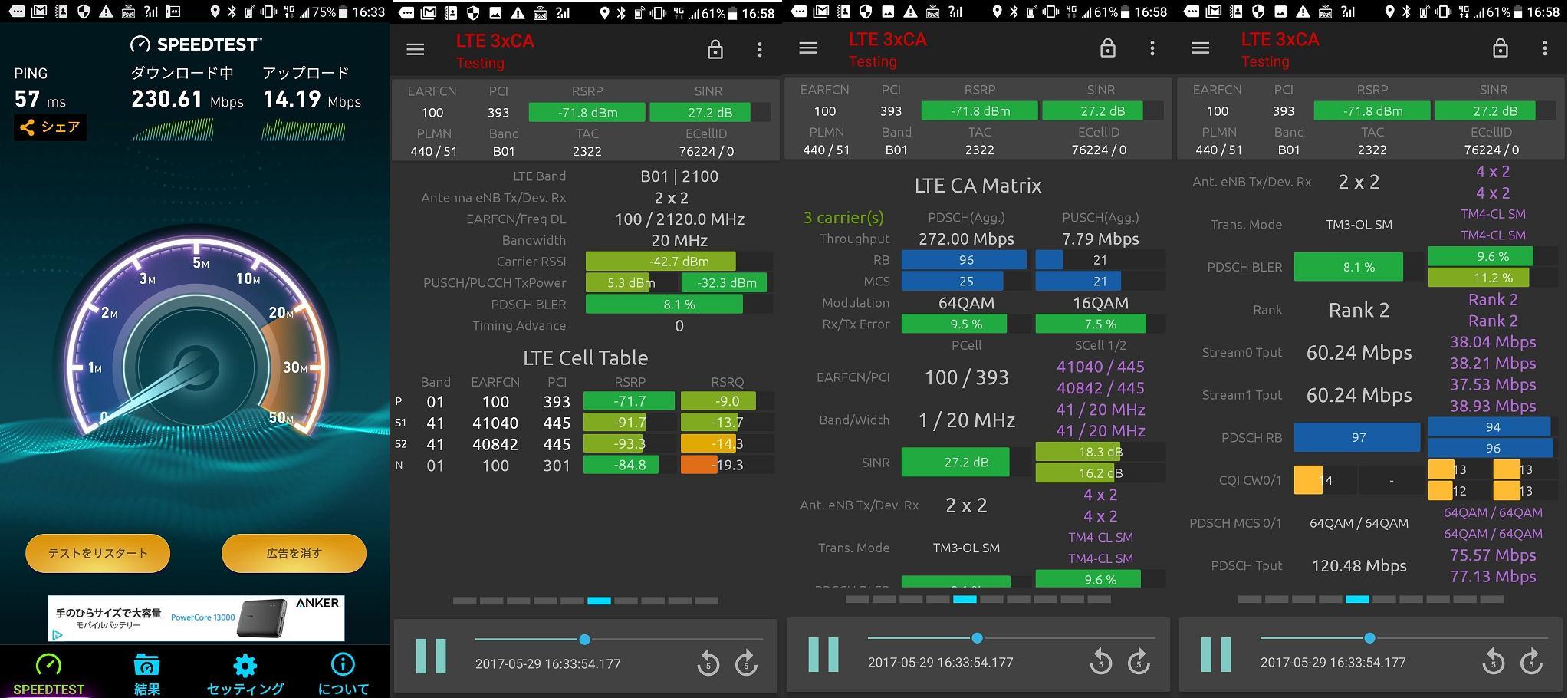The height and width of the screenshot is (698, 1568).
Task: Tap the 230.61 Mbps download speed value
Action: (x=187, y=99)
